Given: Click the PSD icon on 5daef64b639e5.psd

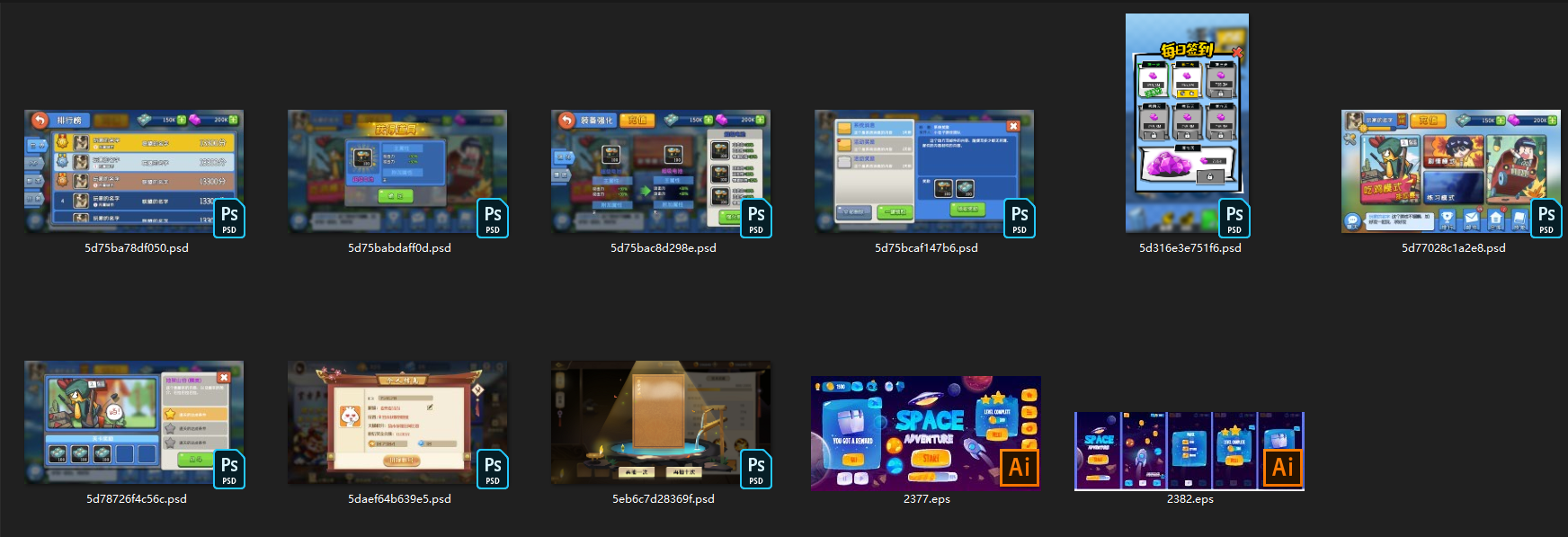Looking at the screenshot, I should pos(493,470).
